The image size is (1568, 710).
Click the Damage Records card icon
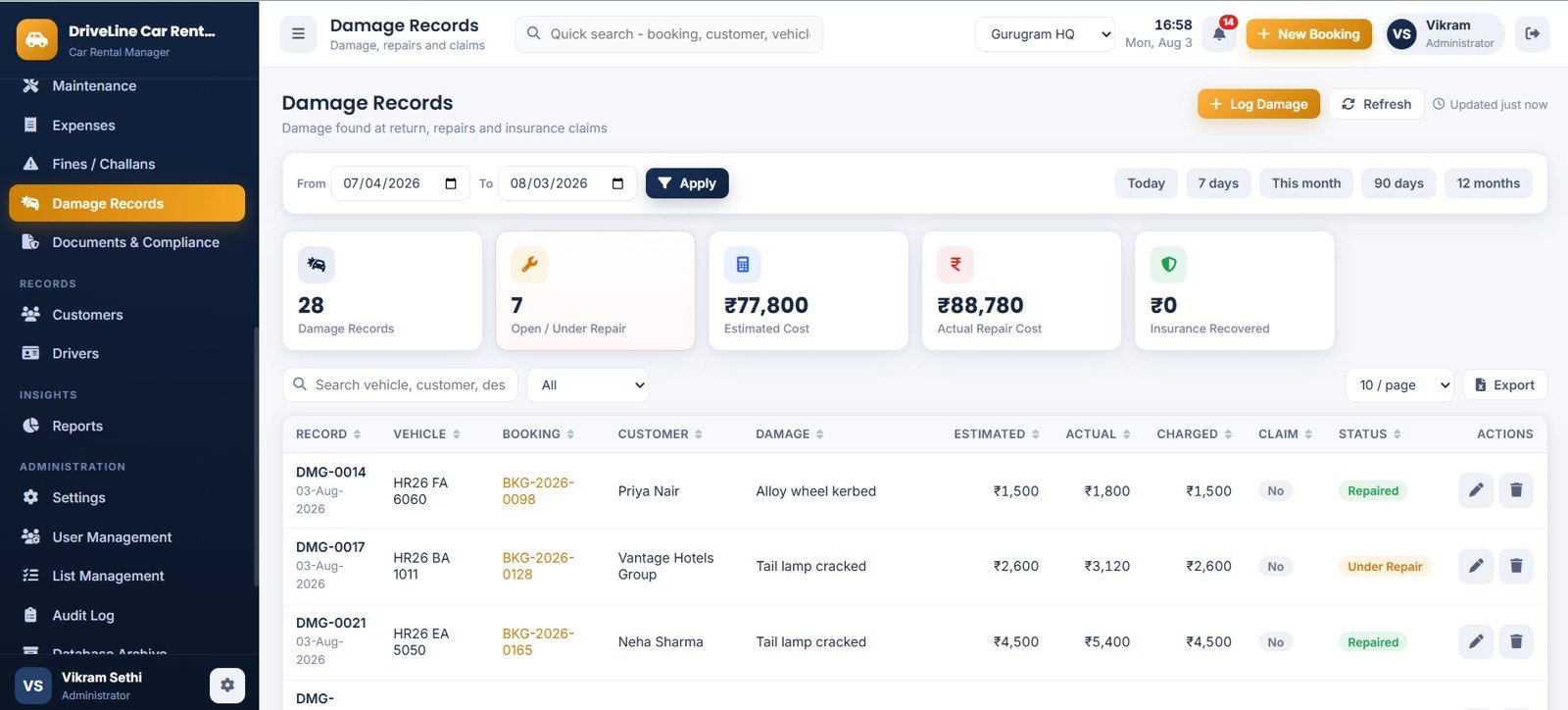(317, 265)
